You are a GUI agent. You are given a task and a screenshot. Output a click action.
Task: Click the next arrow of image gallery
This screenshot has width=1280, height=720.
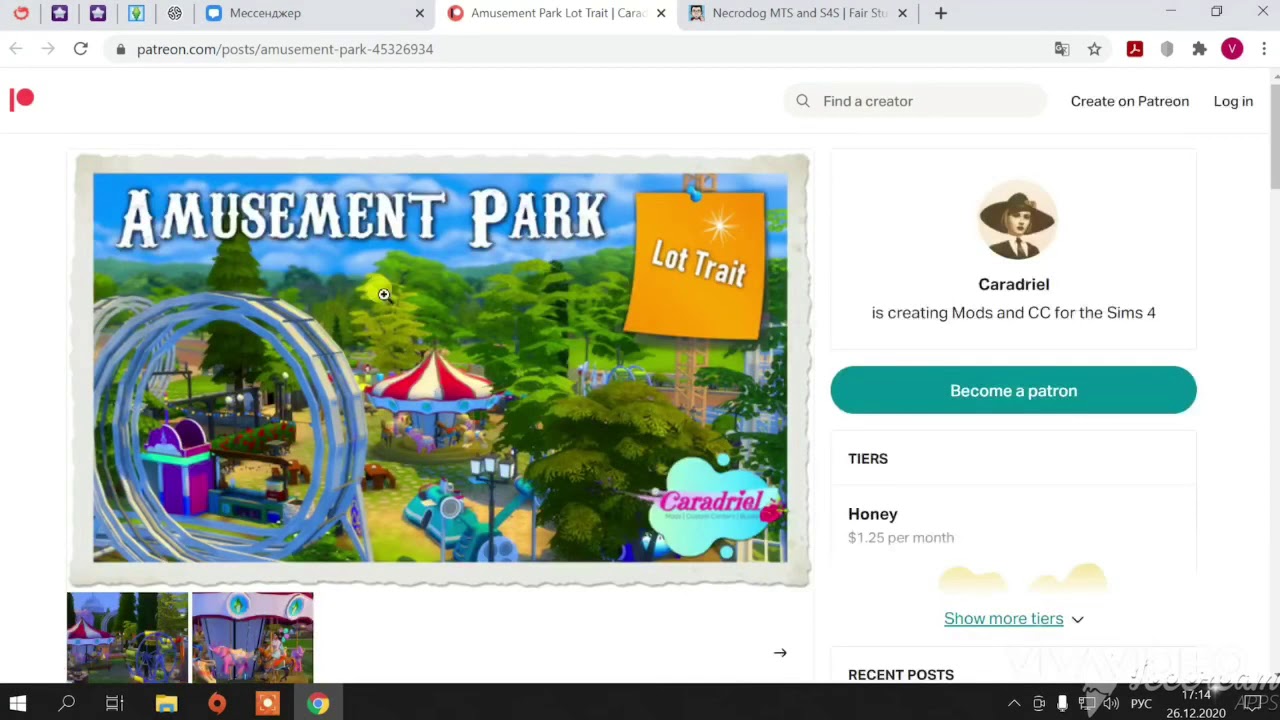[780, 653]
